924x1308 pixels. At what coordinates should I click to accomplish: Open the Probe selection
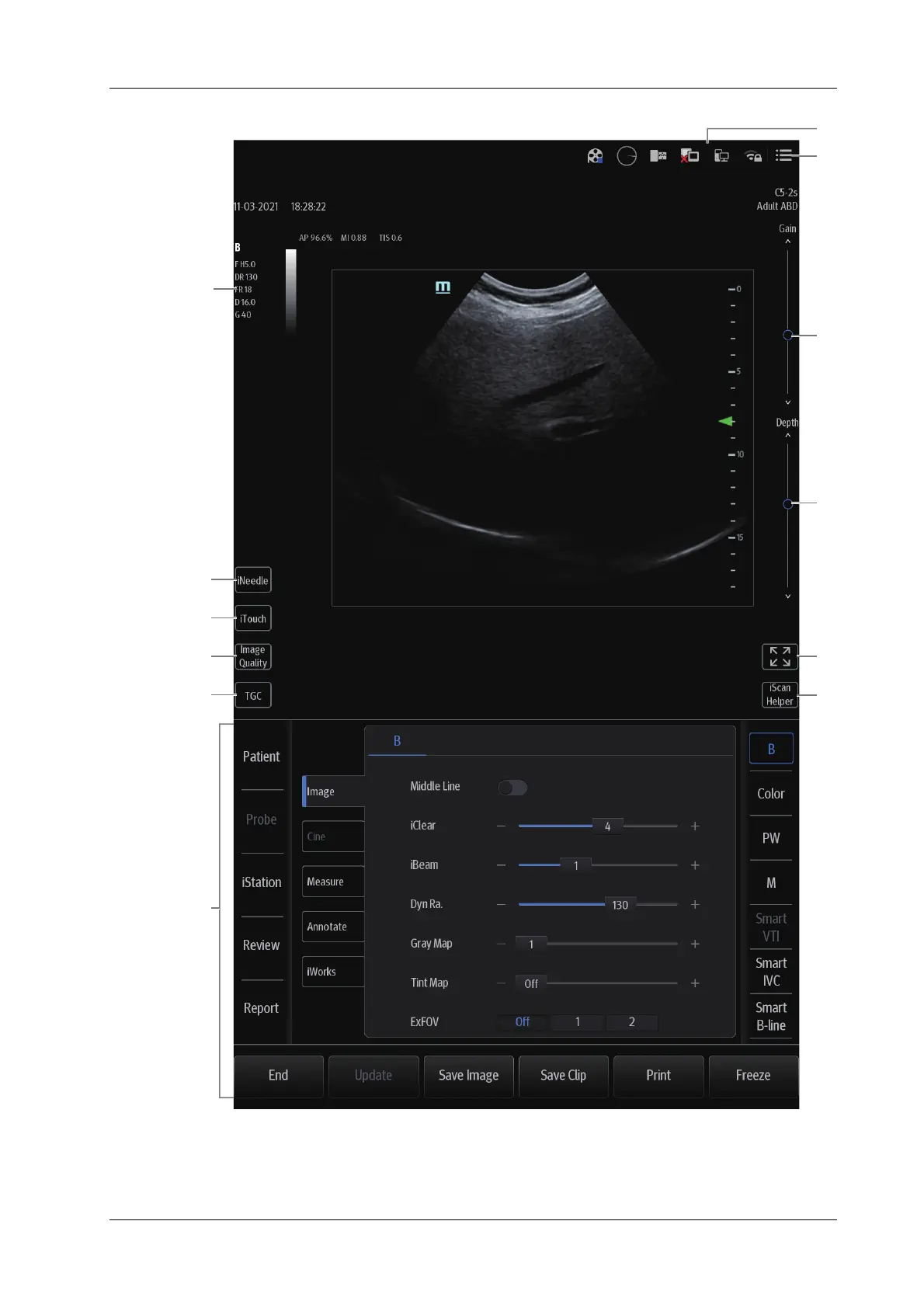coord(262,819)
